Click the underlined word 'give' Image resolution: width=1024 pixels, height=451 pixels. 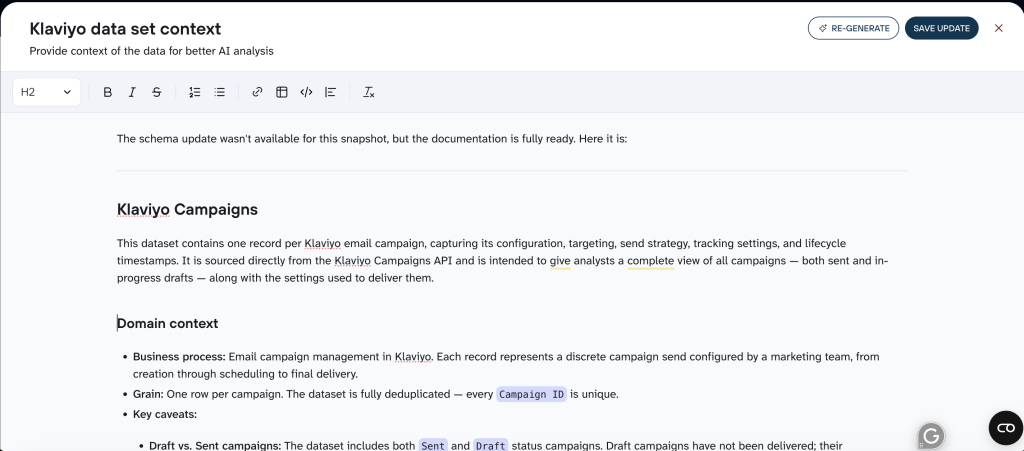click(560, 261)
